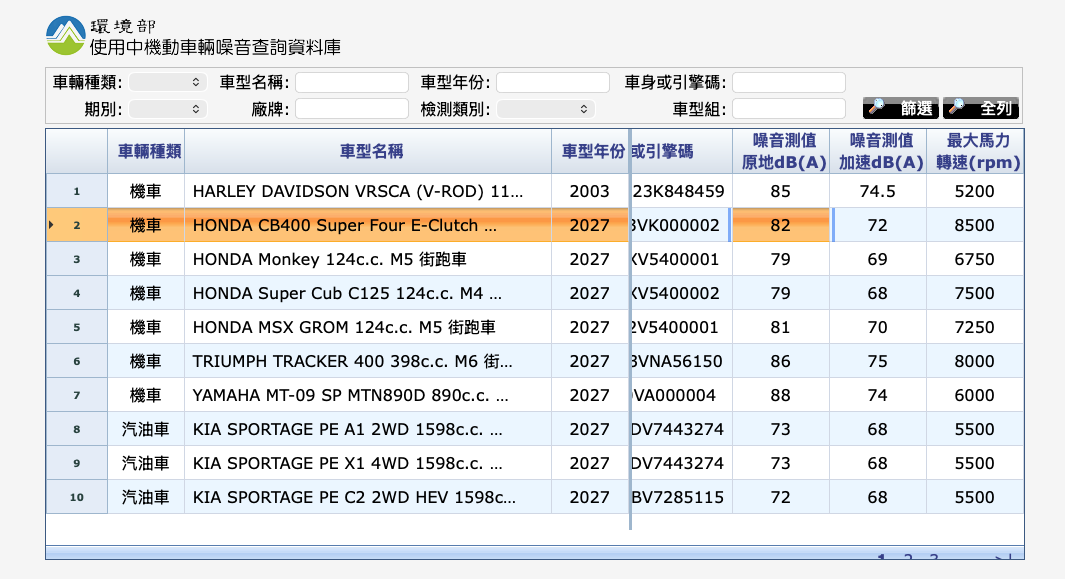Viewport: 1065px width, 579px height.
Task: Click highlighted noise value 82 cell
Action: 781,225
